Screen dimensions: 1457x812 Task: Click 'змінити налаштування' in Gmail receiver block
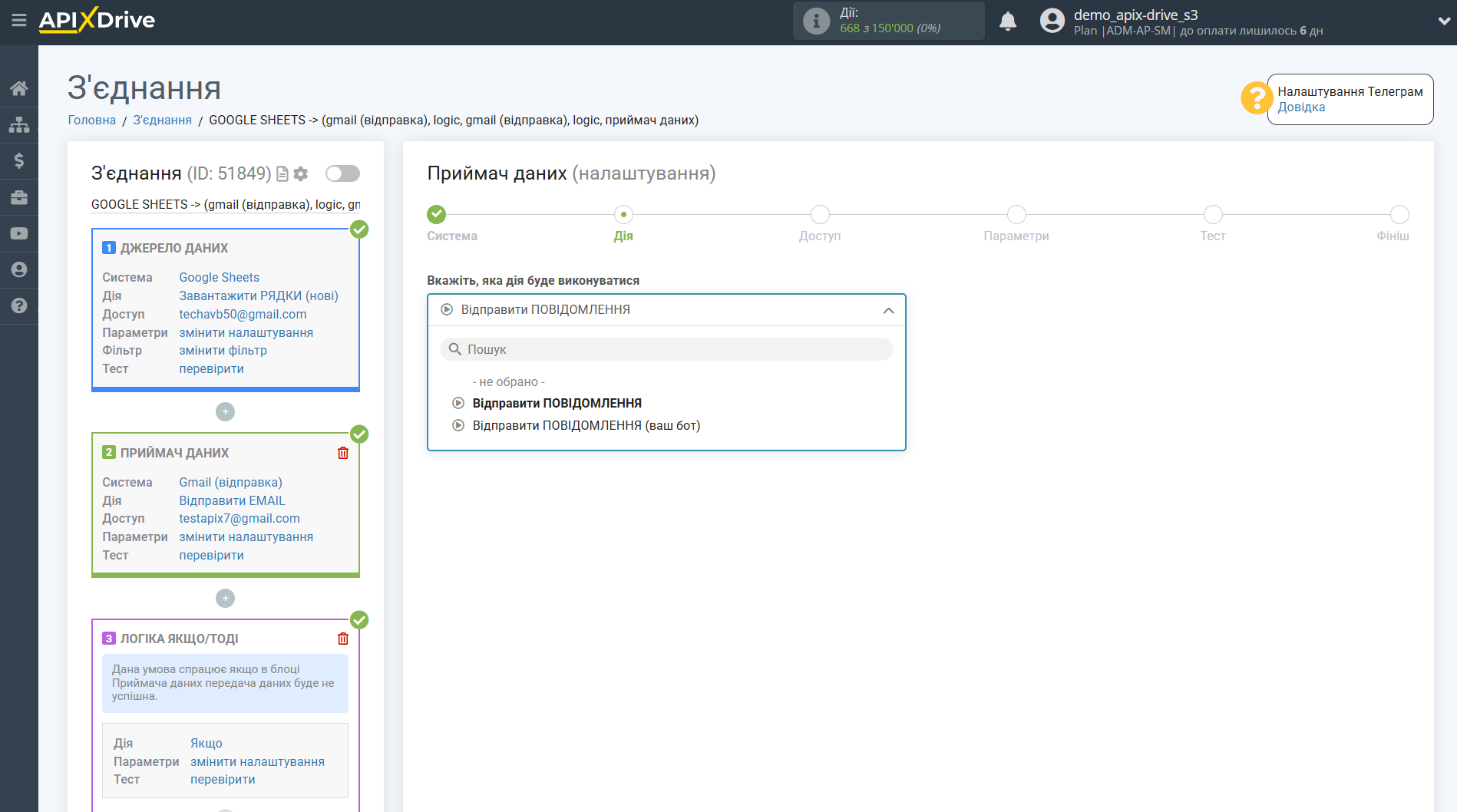246,536
